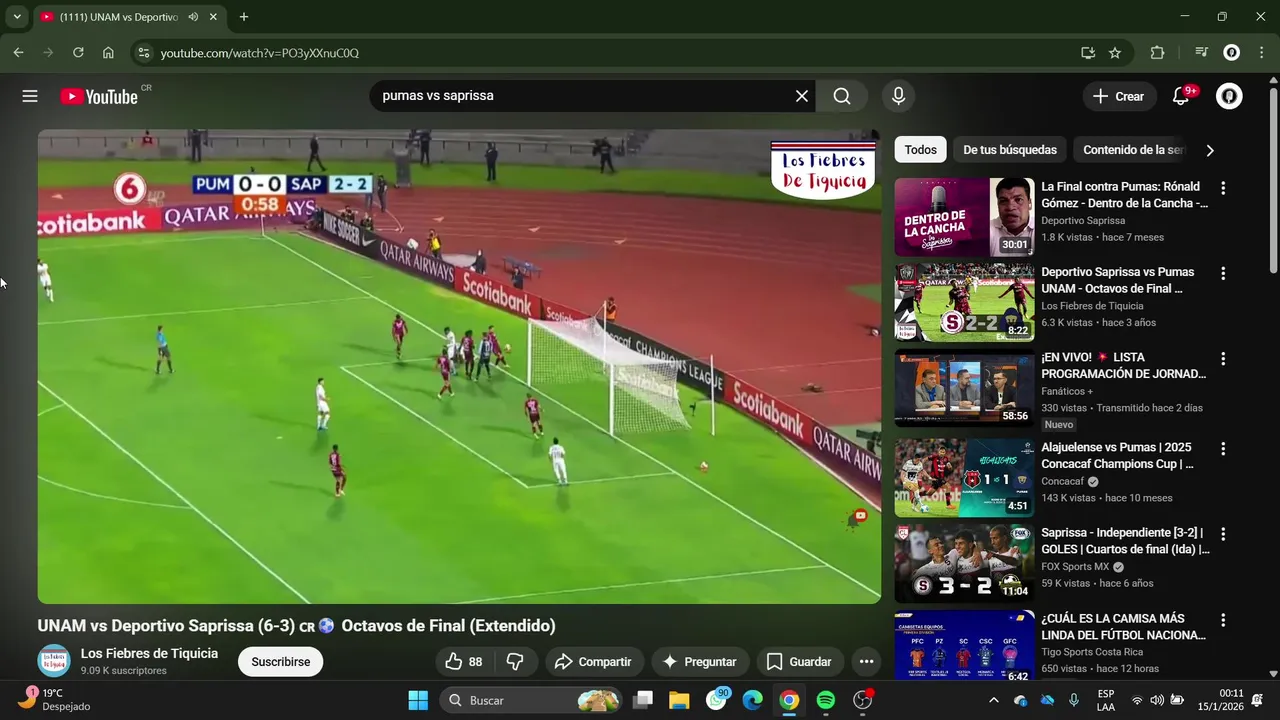Save video with Guardar button

pos(799,661)
